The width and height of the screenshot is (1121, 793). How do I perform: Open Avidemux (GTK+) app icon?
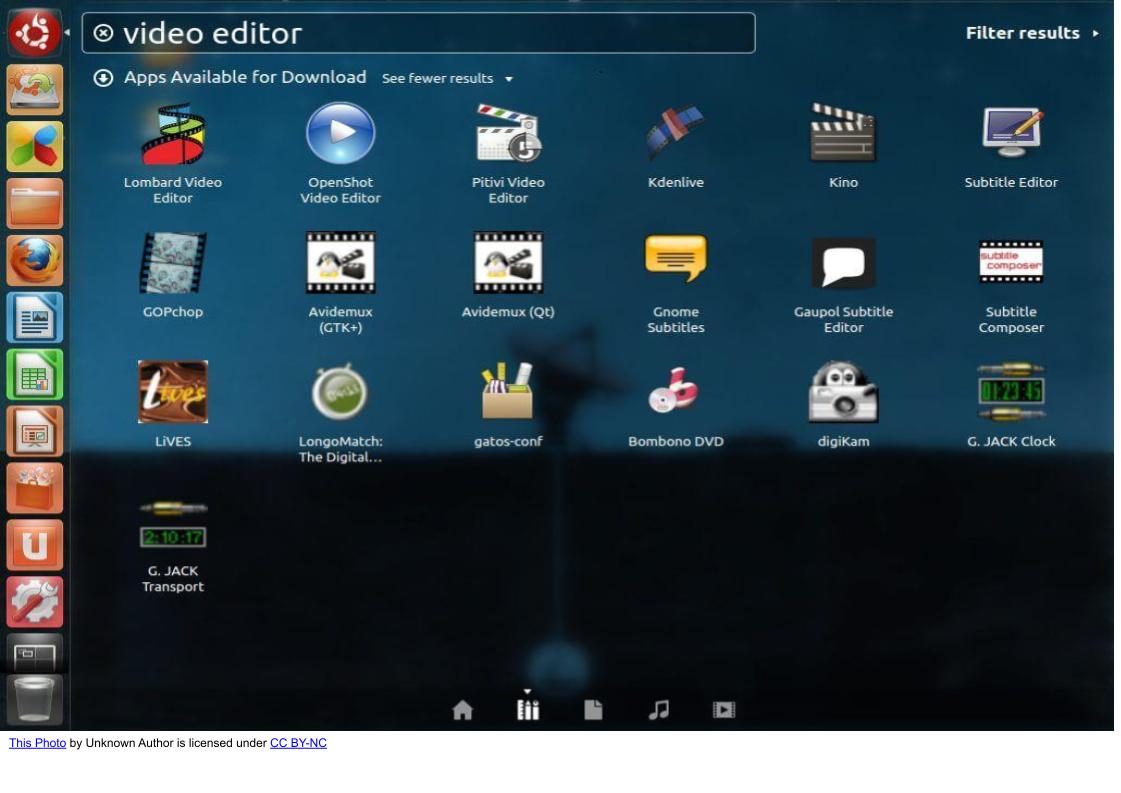(340, 262)
